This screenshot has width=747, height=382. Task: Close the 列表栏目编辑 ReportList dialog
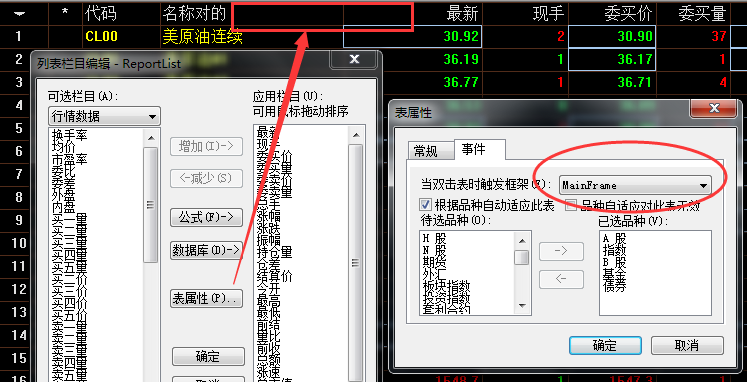coord(354,59)
